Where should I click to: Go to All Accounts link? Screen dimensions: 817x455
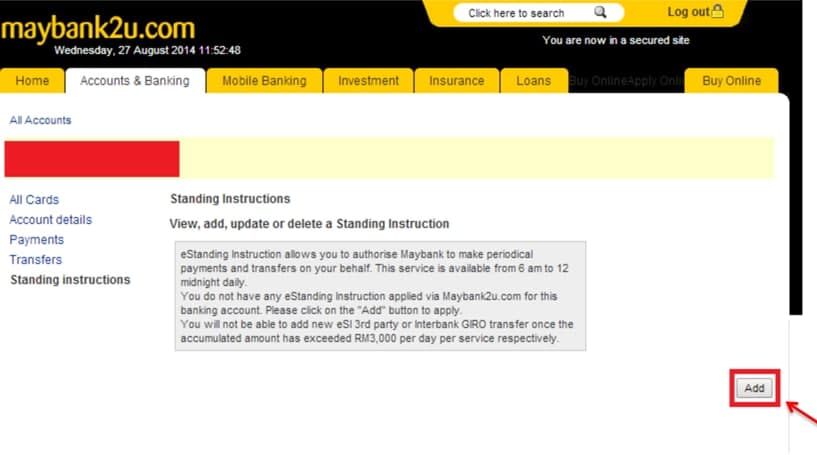[40, 120]
